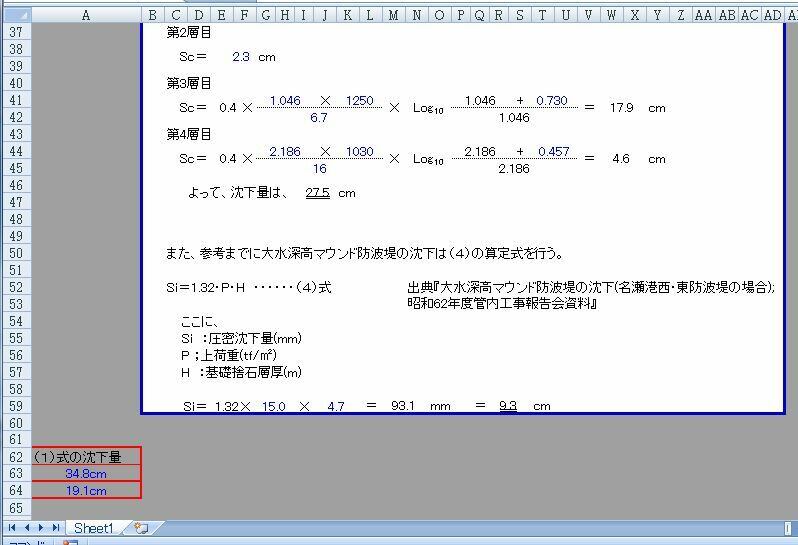Select column AA header
Viewport: 798px width, 545px height.
pos(703,15)
